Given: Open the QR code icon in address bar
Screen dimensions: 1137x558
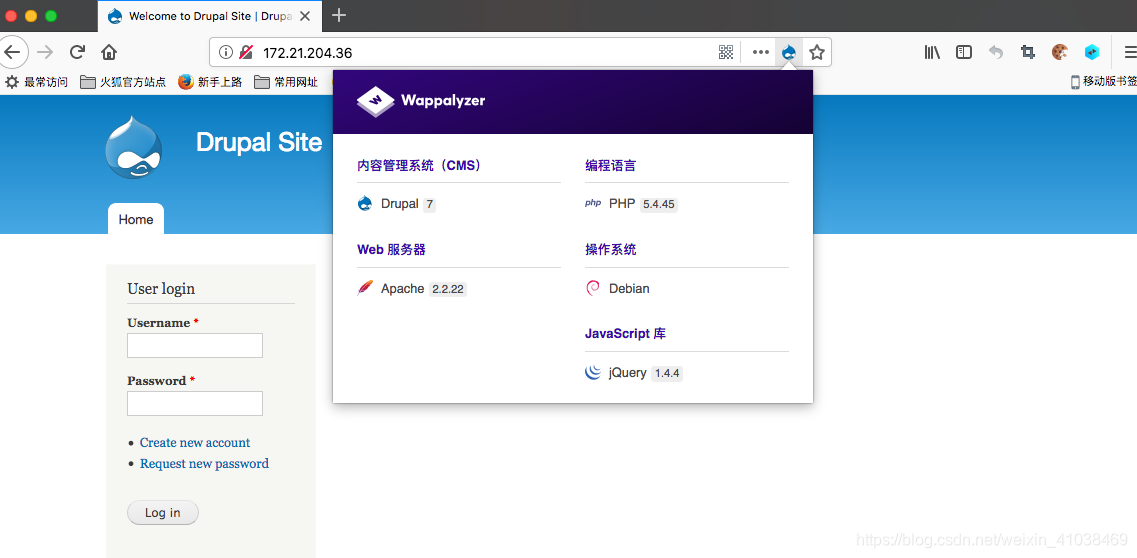Looking at the screenshot, I should coord(726,52).
